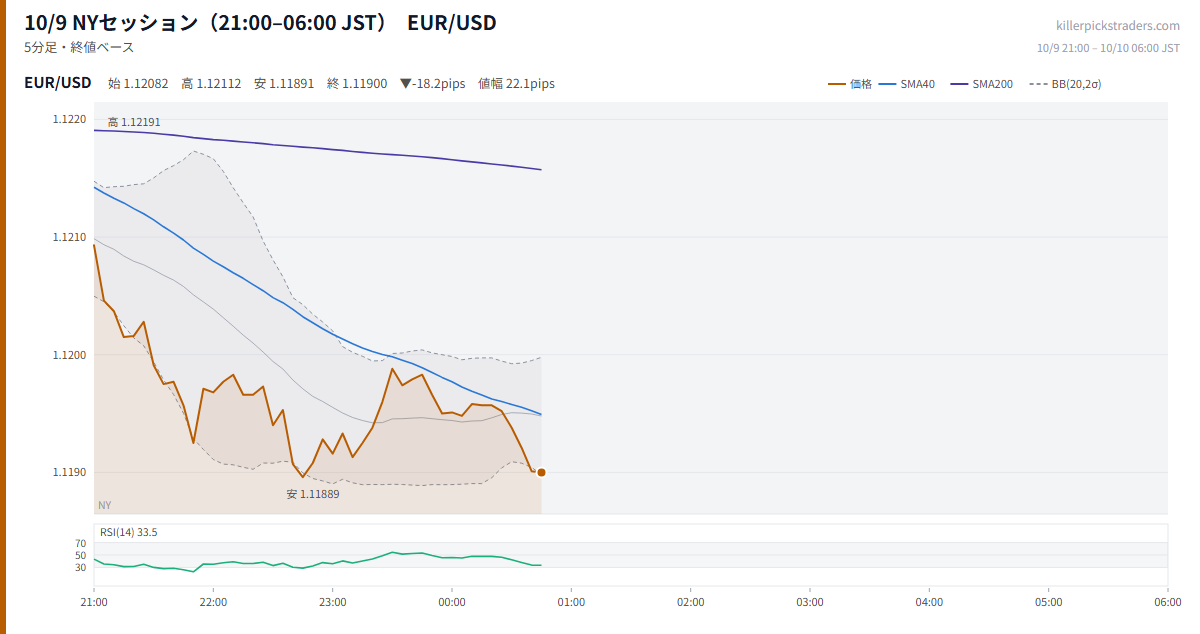Toggle the SMA40 legend item
Screen dimensions: 1200x634
tap(907, 84)
